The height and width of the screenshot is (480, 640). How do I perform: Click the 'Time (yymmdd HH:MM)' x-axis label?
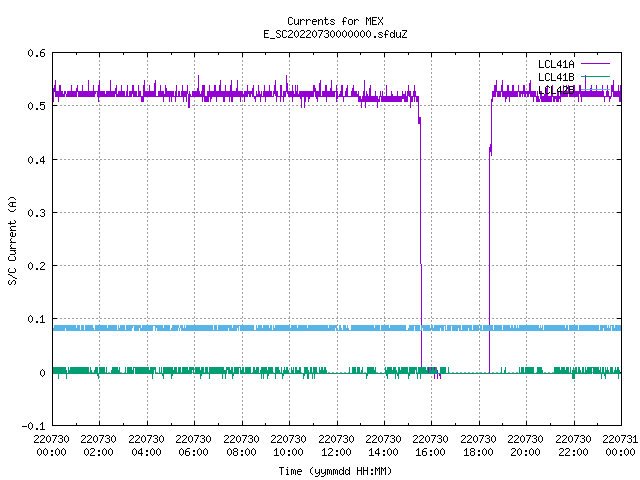click(x=335, y=471)
